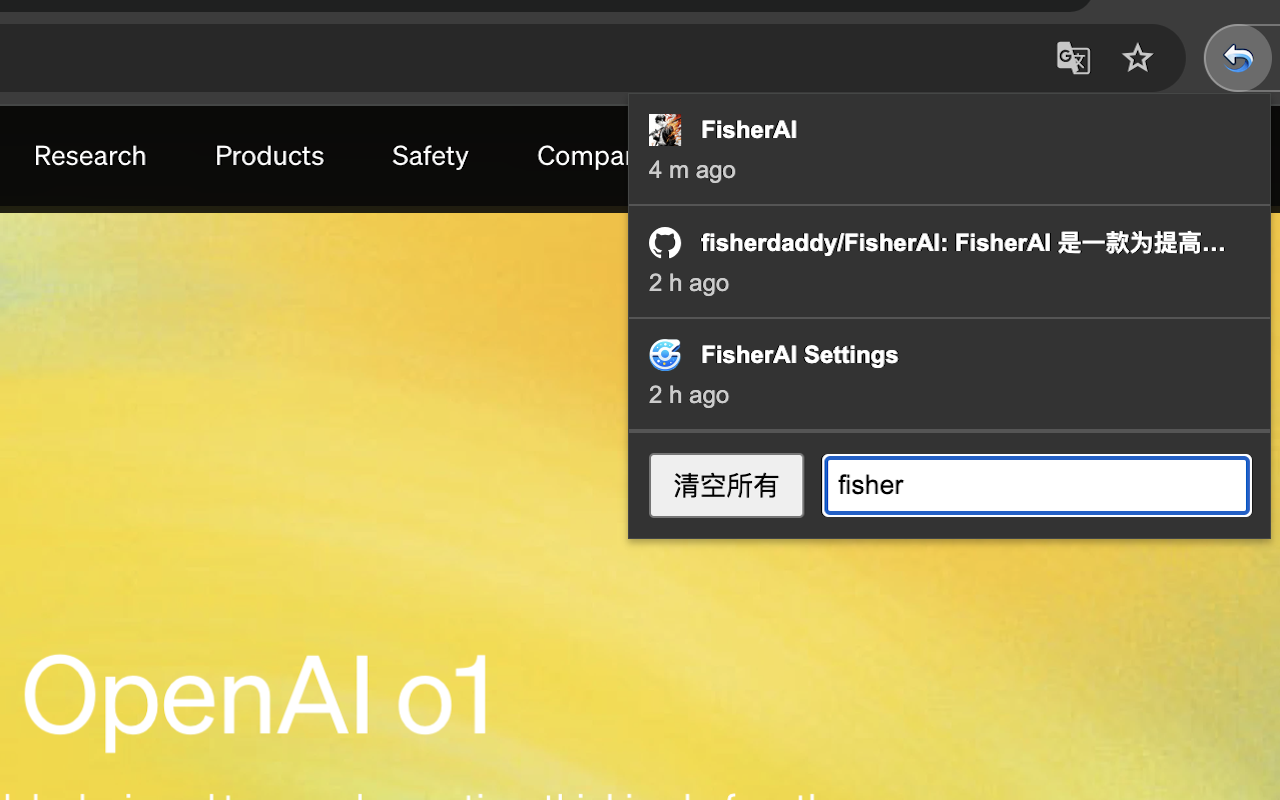Open the Products menu

click(269, 156)
